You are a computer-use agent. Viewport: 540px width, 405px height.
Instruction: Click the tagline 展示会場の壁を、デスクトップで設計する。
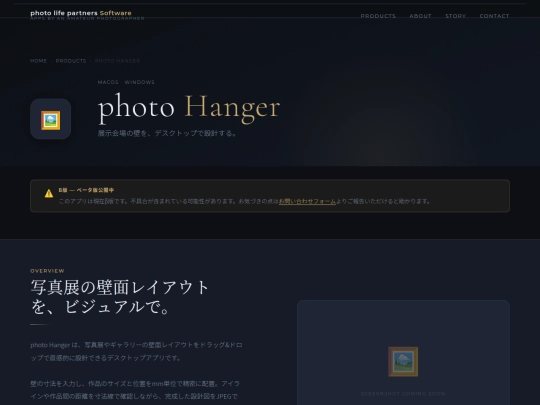(x=167, y=133)
